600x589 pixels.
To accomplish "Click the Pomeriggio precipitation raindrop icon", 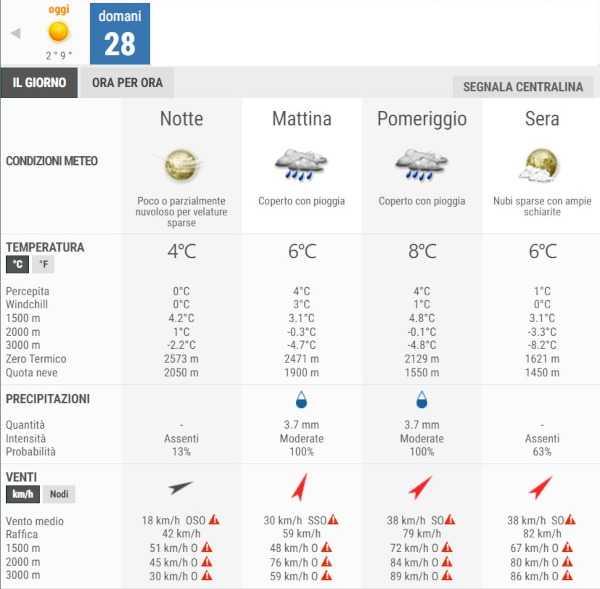I will coord(421,400).
